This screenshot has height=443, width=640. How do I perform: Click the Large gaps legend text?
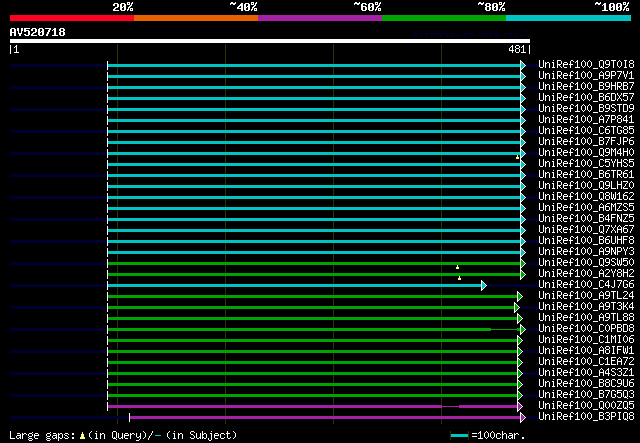pos(123,435)
